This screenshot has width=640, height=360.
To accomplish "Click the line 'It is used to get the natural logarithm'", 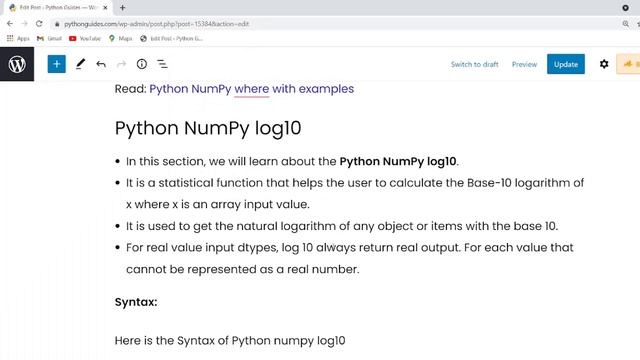I will click(342, 226).
